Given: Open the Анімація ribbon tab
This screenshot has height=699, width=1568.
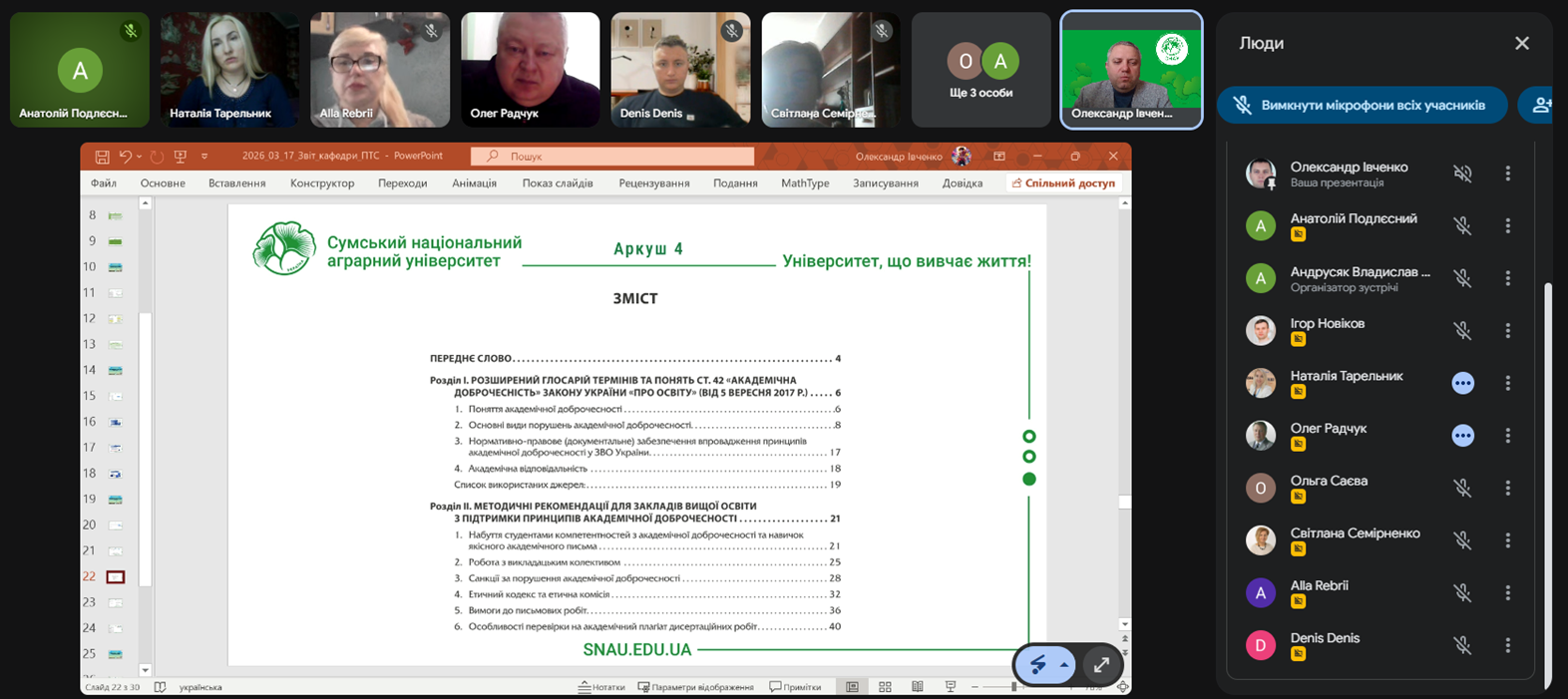Looking at the screenshot, I should pyautogui.click(x=474, y=183).
